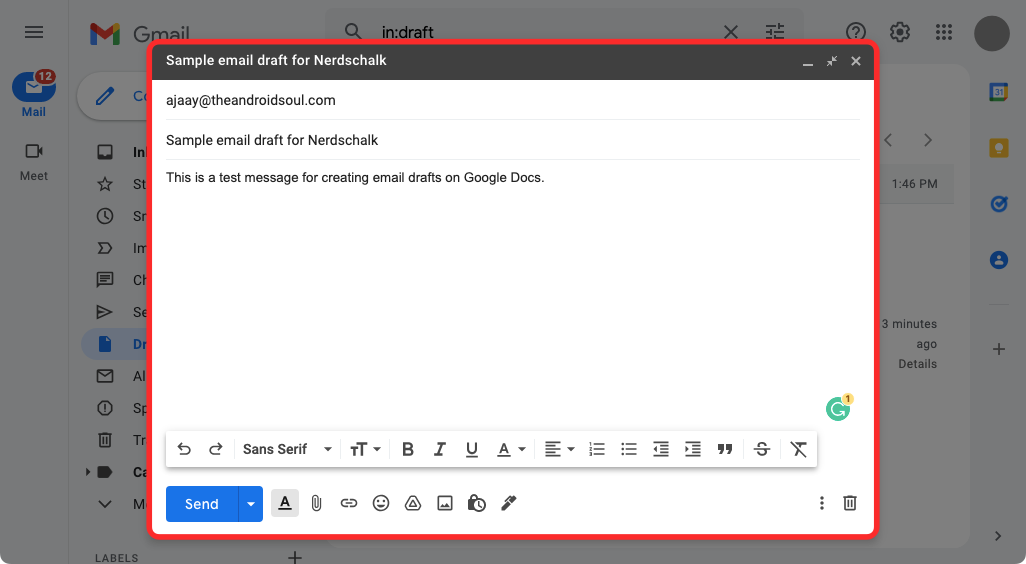Open the main menu hamburger icon
Viewport: 1026px width, 564px height.
click(34, 32)
